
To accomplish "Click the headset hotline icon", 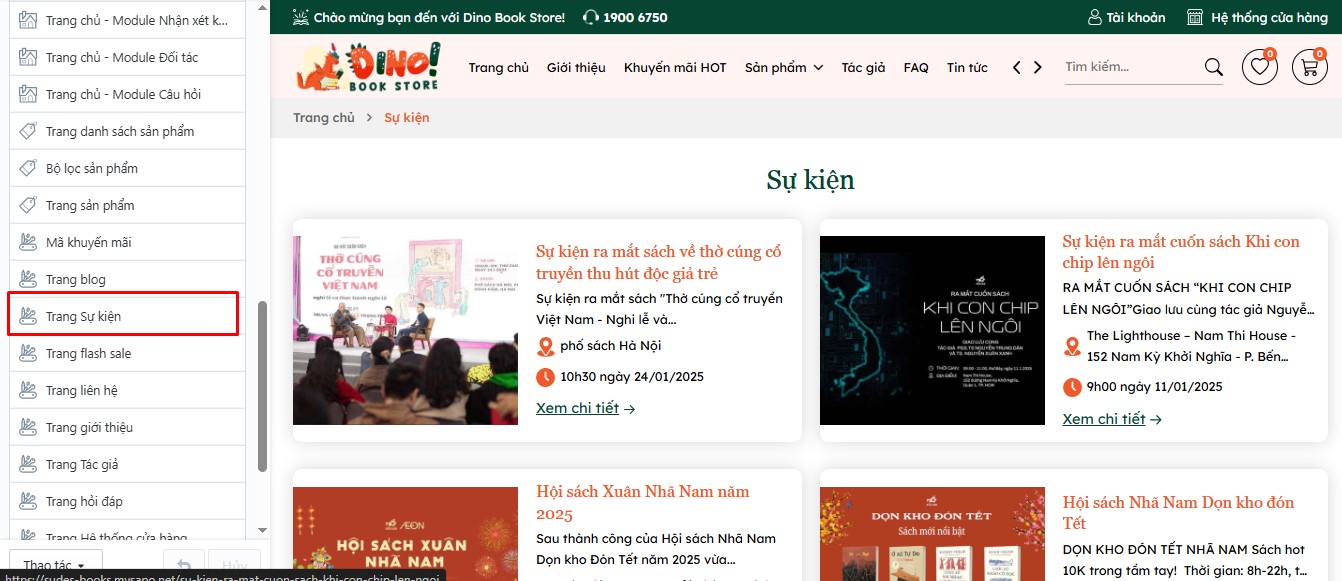I will (x=590, y=17).
